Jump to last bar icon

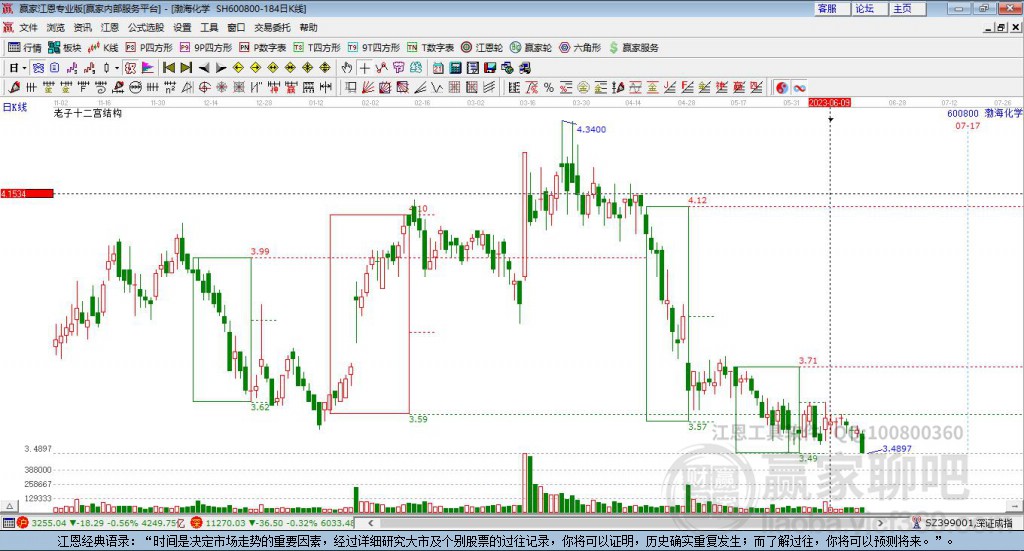(186, 68)
